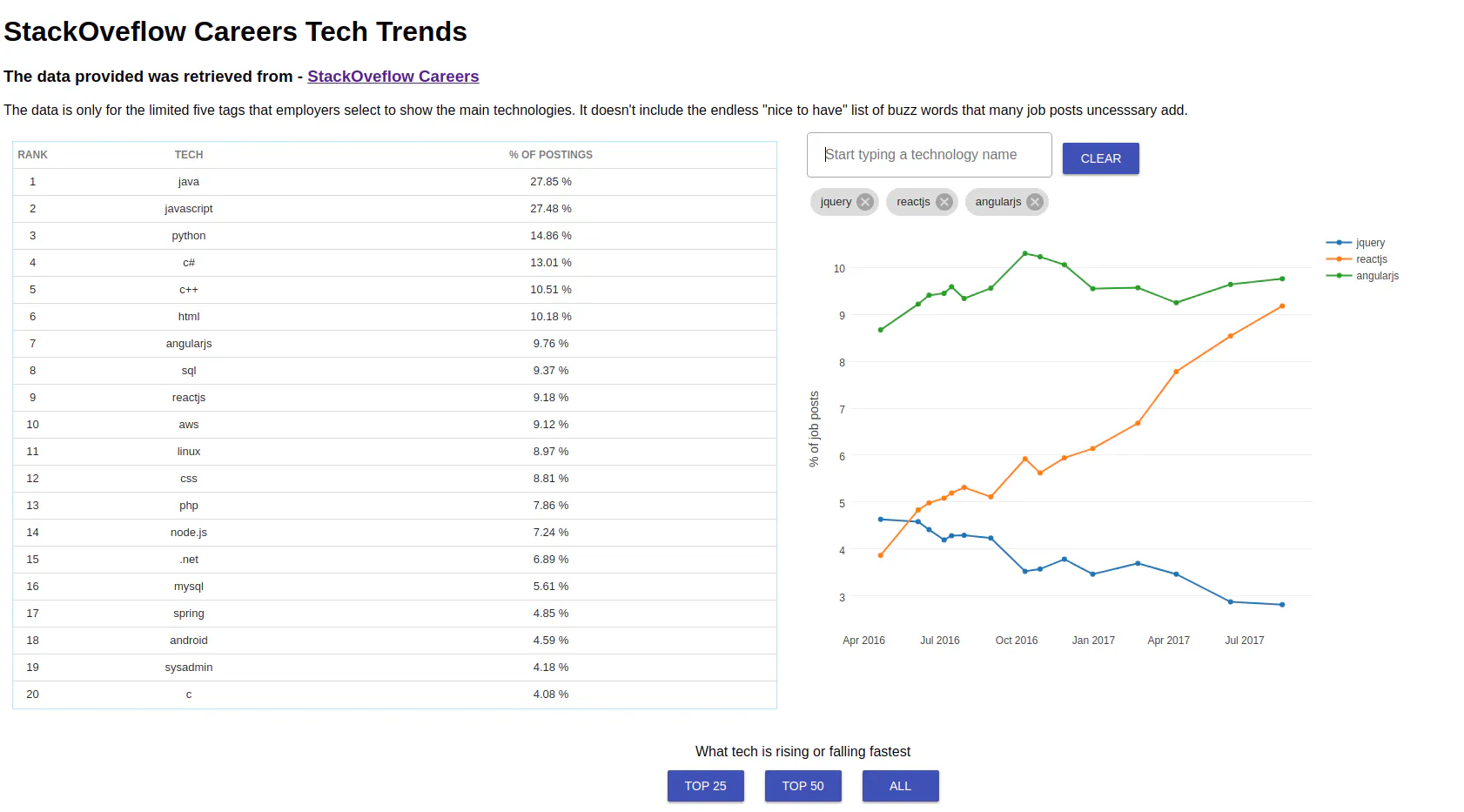
Task: Select the ALL trends button
Action: coord(900,786)
